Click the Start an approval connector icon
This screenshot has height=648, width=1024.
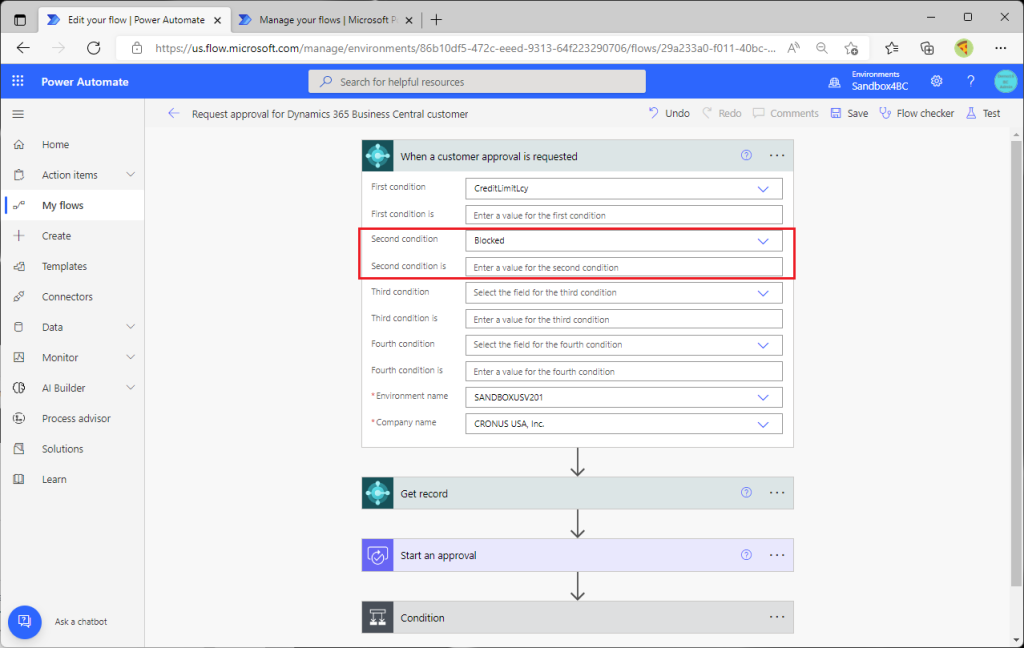click(377, 555)
